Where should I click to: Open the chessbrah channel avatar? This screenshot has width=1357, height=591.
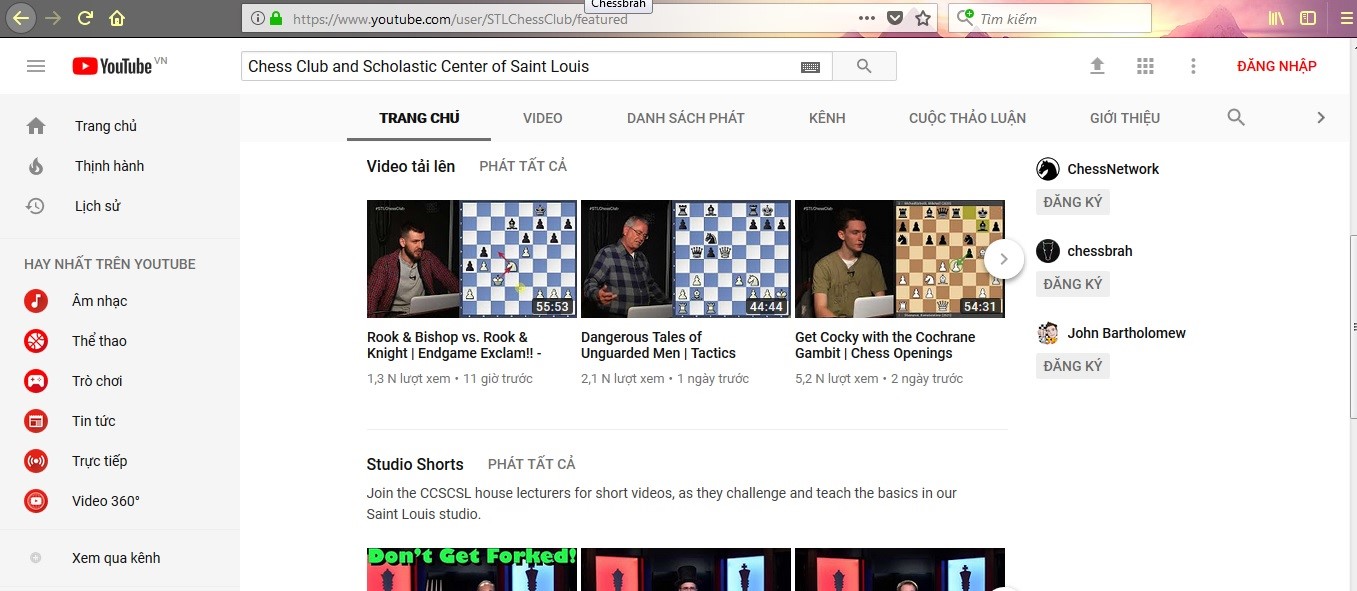click(1048, 251)
